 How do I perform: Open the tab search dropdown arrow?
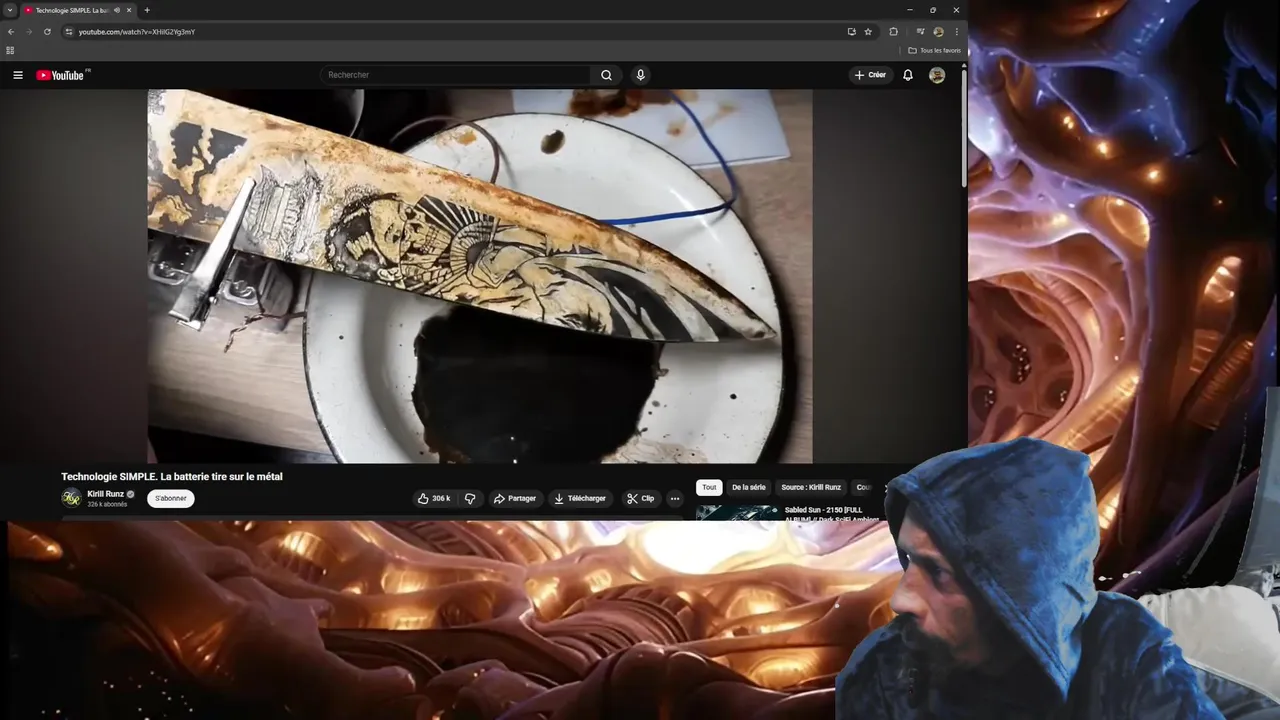coord(10,10)
